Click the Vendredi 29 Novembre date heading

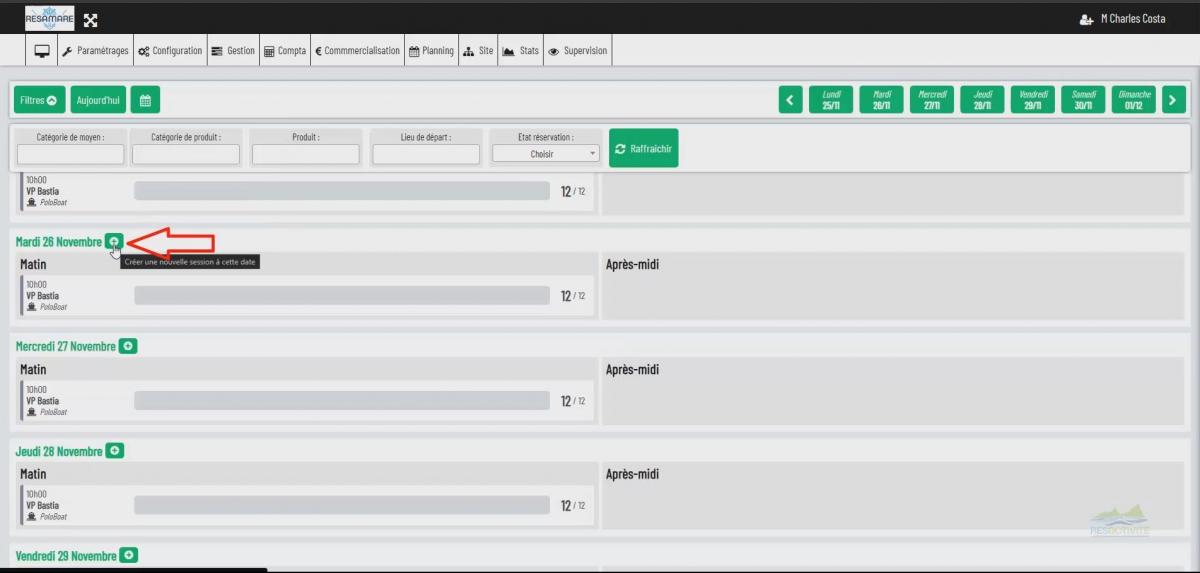[x=66, y=555]
